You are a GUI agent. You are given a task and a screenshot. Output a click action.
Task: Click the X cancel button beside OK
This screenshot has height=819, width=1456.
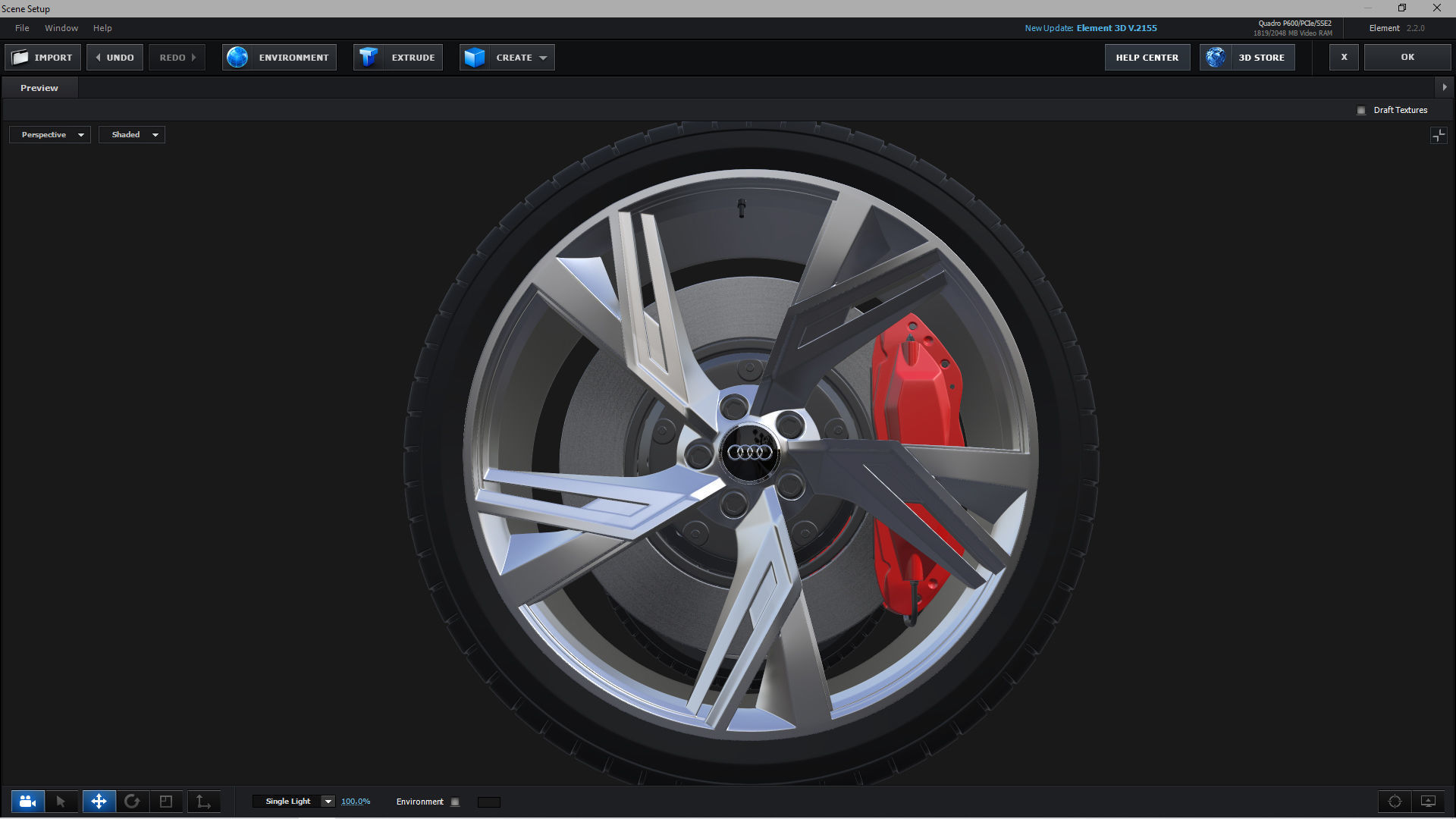(x=1344, y=58)
